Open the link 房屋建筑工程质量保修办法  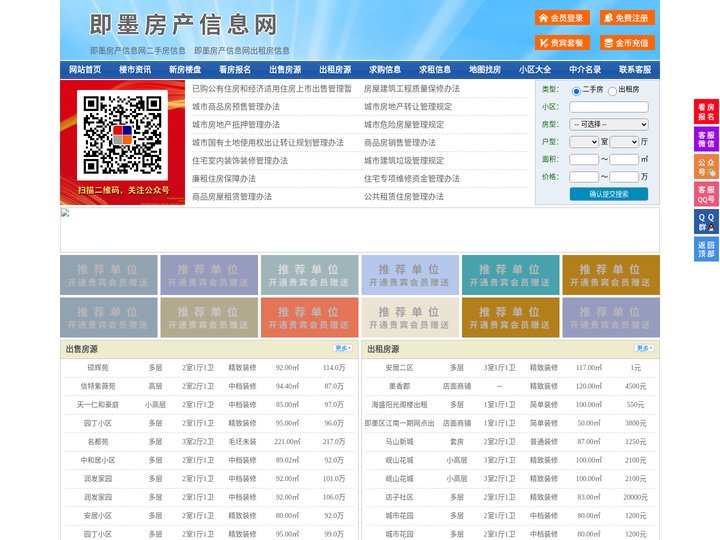point(412,89)
